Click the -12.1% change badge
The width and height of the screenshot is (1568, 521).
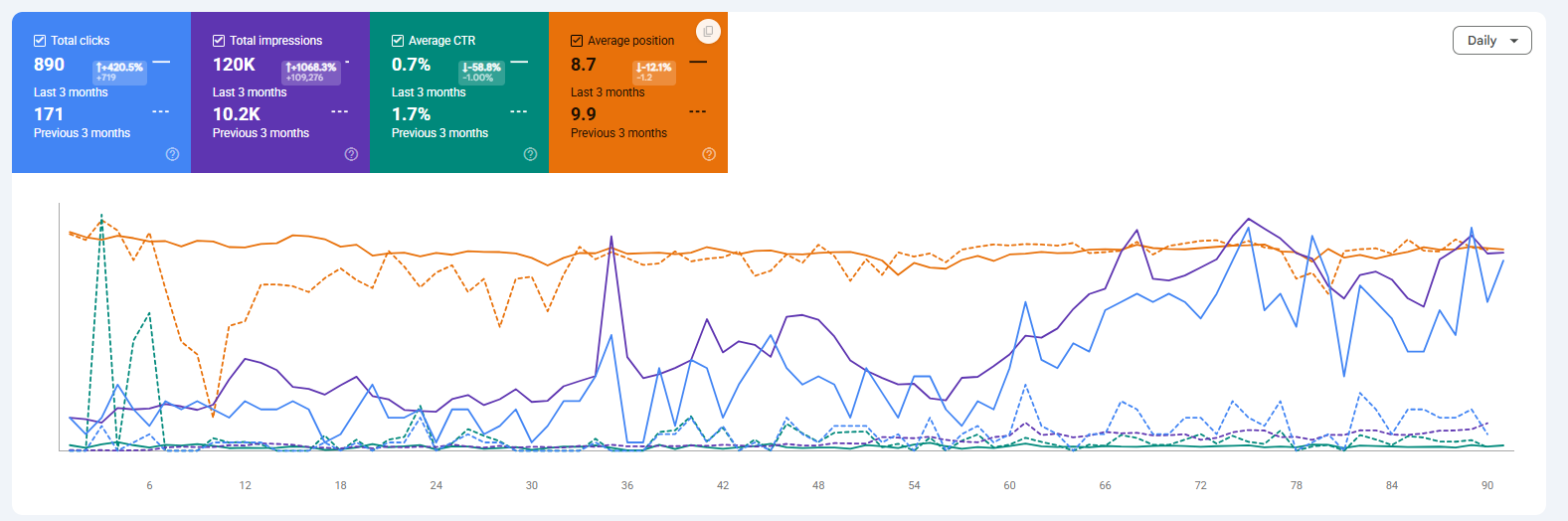tap(654, 72)
